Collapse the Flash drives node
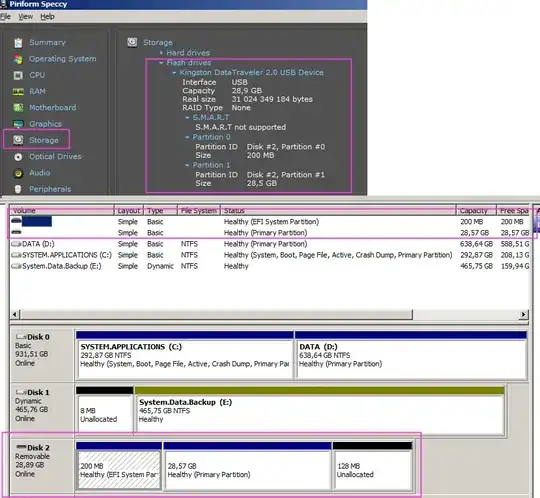The width and height of the screenshot is (540, 498). 161,63
